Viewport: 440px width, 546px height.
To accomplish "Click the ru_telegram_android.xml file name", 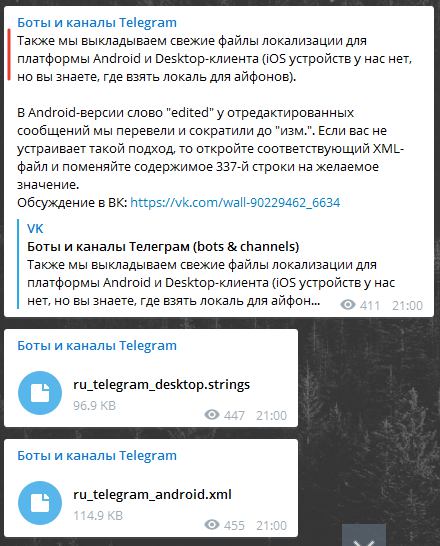I will click(x=152, y=494).
